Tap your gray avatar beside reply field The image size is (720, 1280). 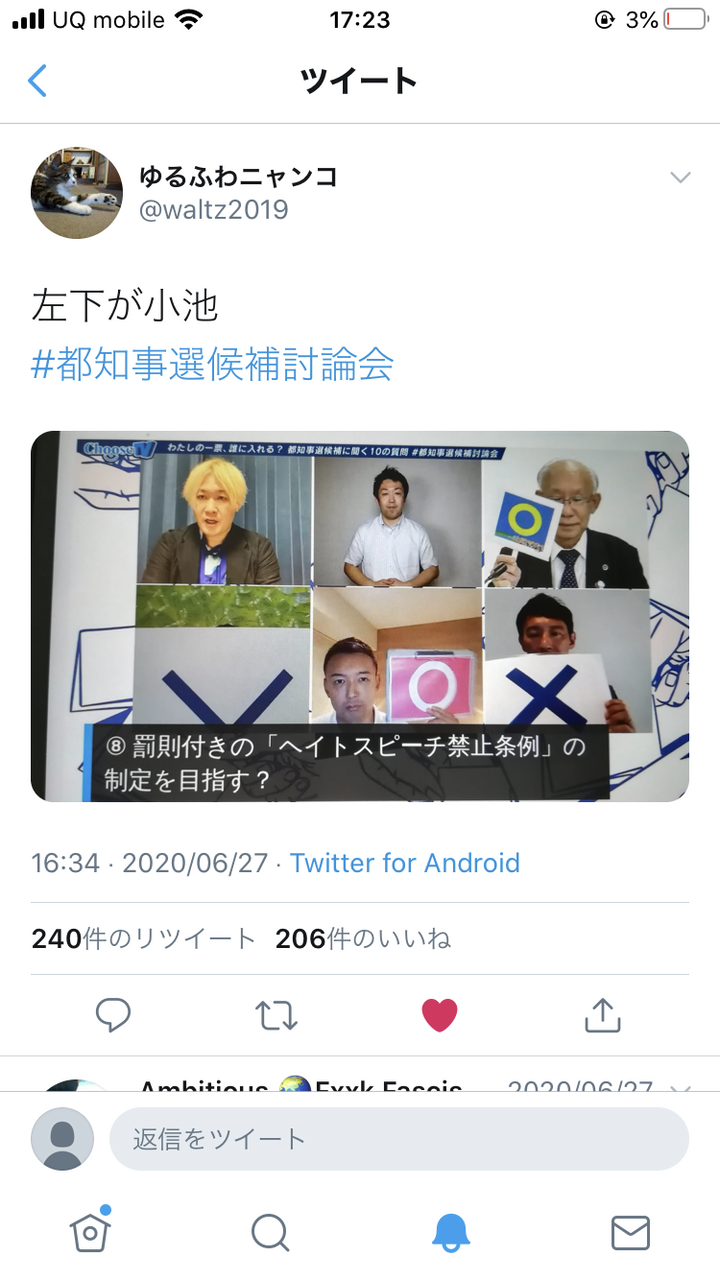[62, 1139]
